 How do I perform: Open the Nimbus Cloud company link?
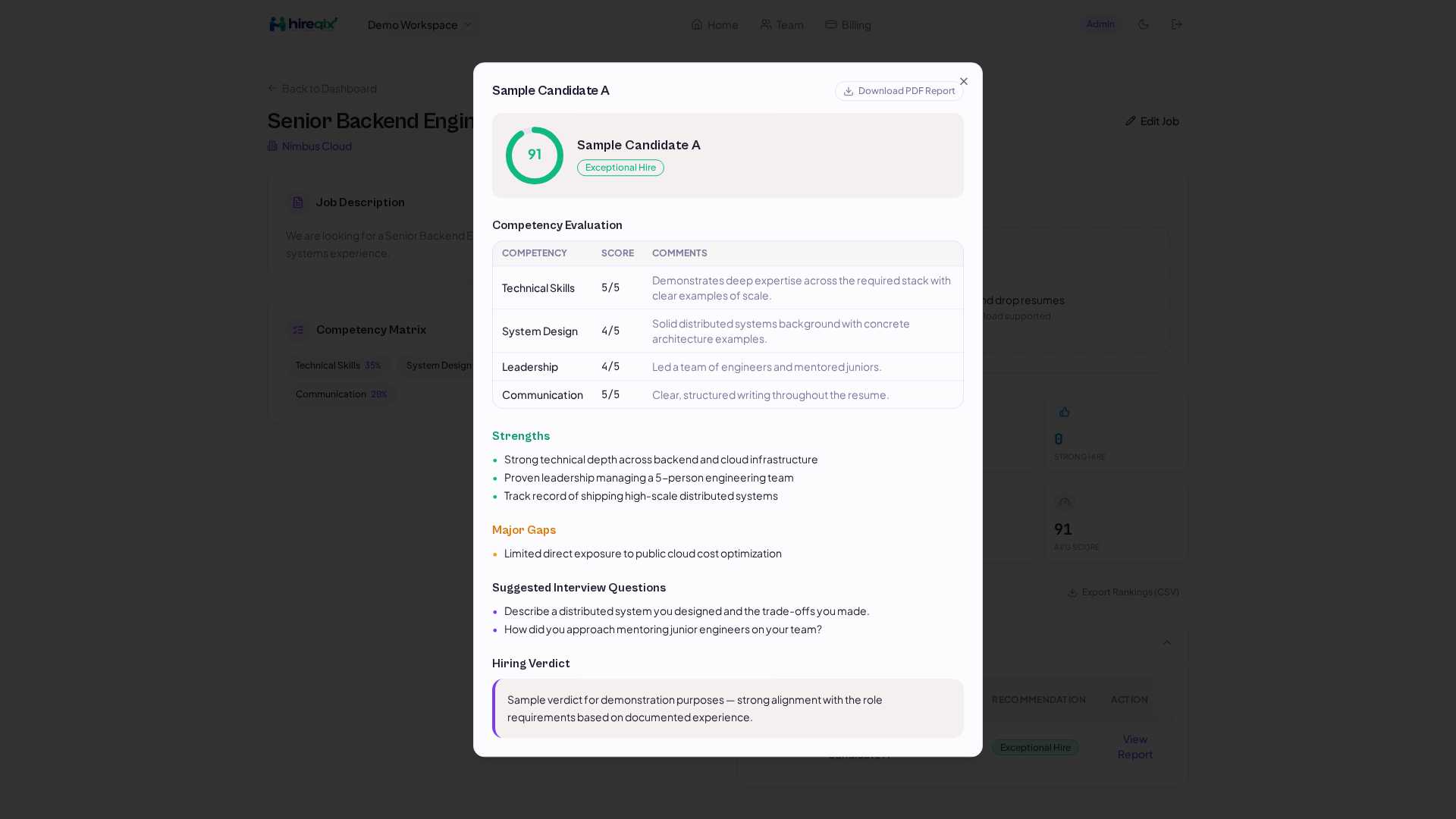[309, 146]
